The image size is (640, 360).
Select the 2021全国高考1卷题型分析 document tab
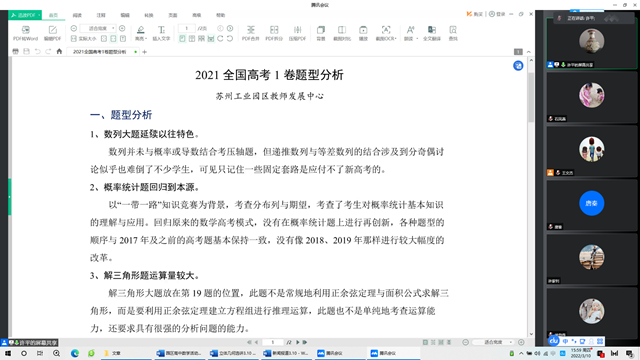coord(102,52)
